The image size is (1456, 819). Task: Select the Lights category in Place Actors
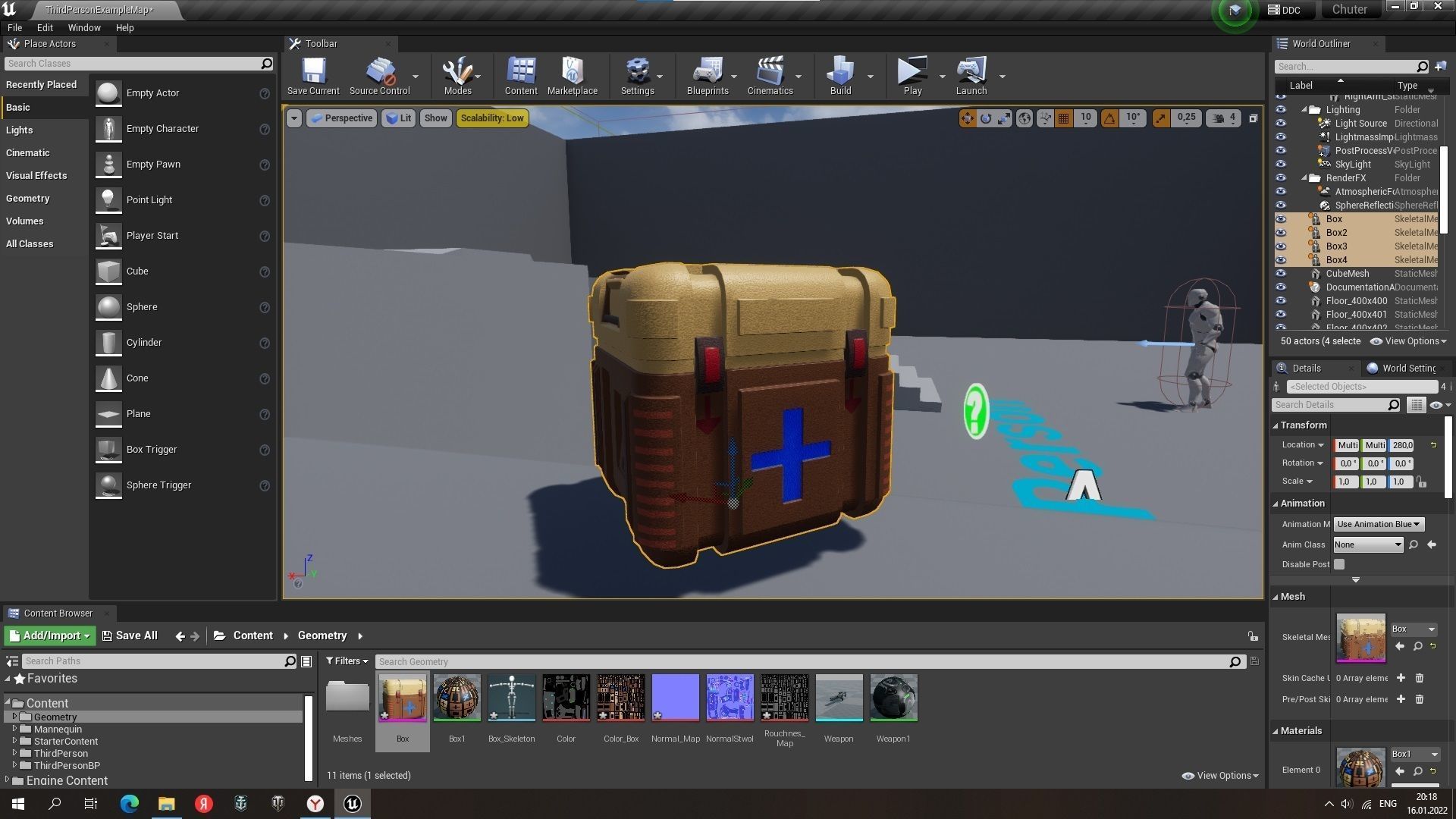click(x=19, y=130)
